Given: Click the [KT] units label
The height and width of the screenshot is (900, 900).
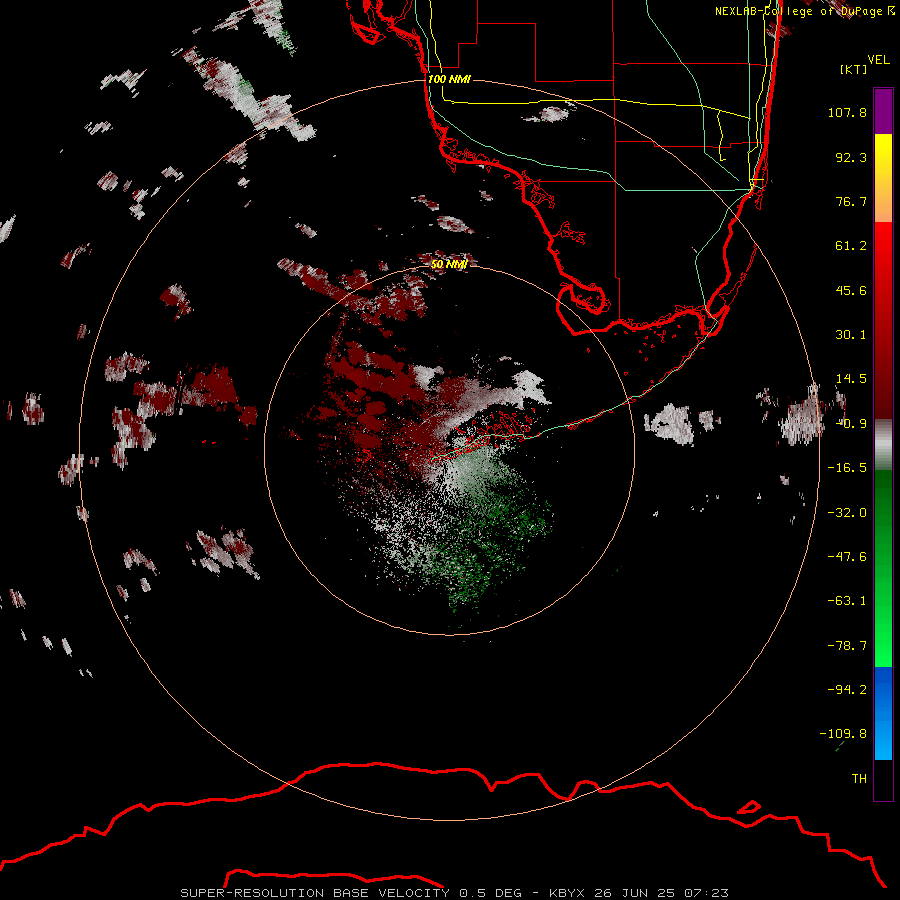Looking at the screenshot, I should [x=853, y=69].
